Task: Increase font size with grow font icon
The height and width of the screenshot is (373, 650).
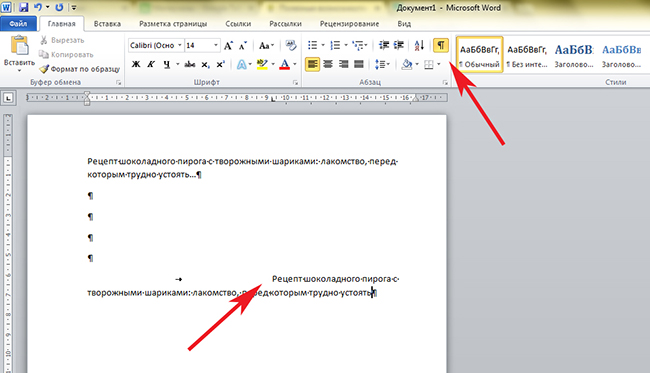Action: click(x=228, y=45)
